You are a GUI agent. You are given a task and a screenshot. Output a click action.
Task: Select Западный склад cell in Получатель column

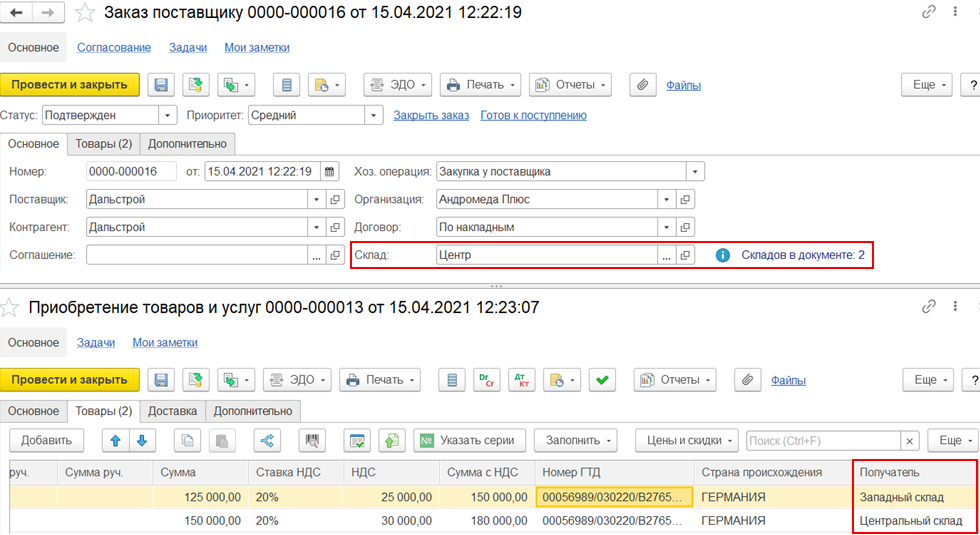915,498
